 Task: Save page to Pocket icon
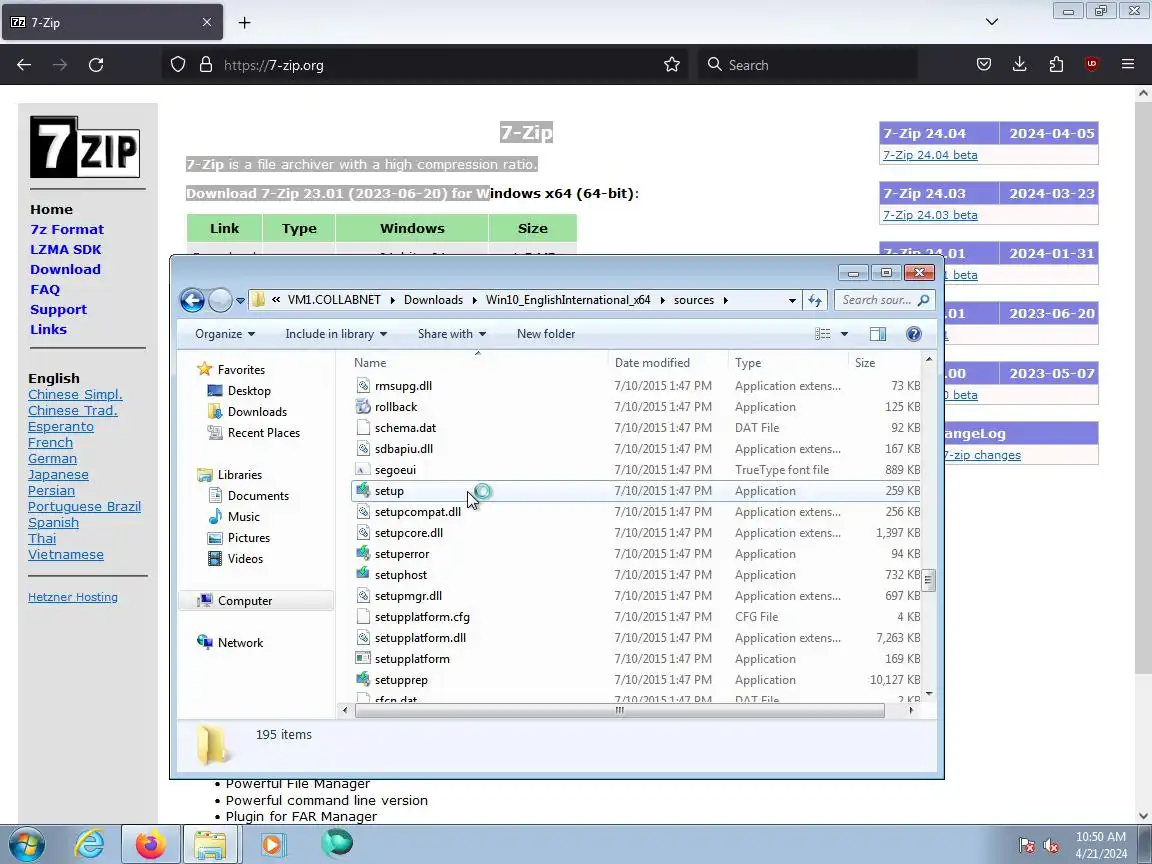[984, 65]
